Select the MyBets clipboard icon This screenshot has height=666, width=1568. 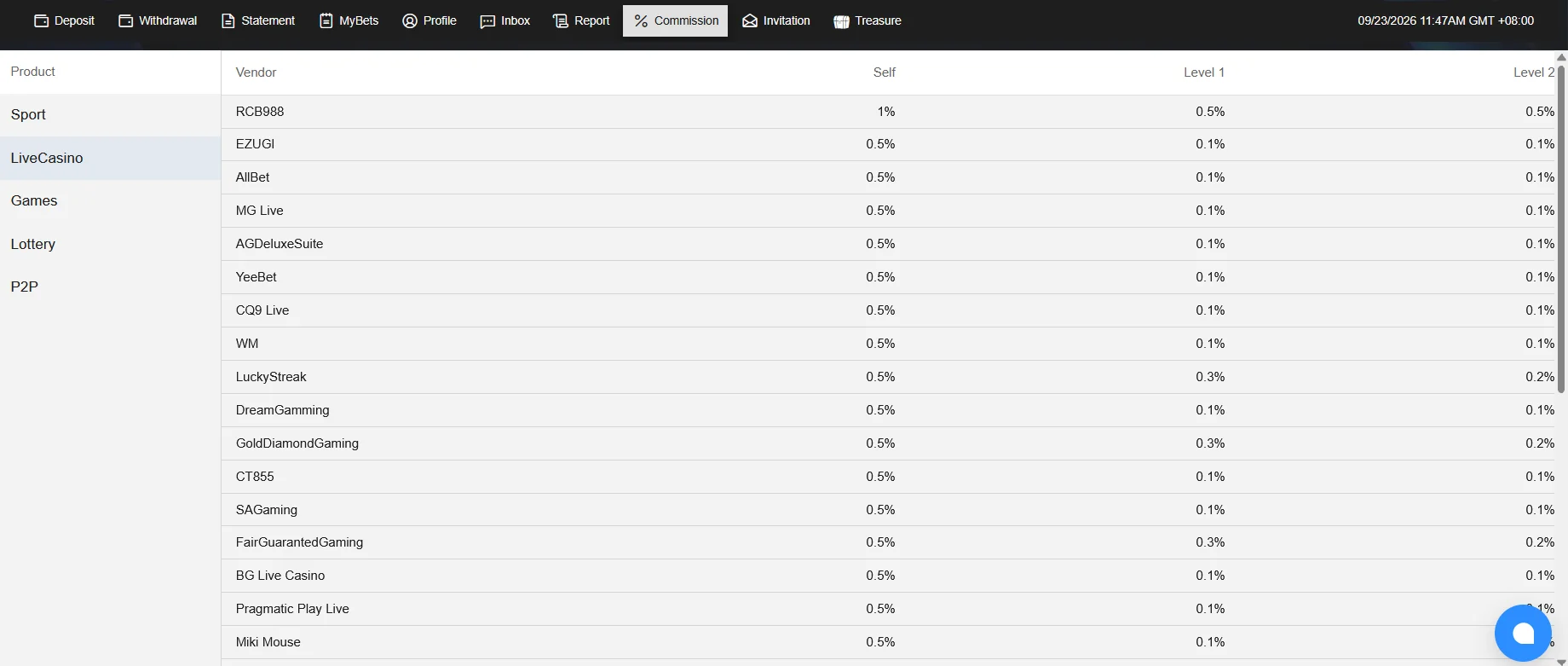tap(326, 20)
